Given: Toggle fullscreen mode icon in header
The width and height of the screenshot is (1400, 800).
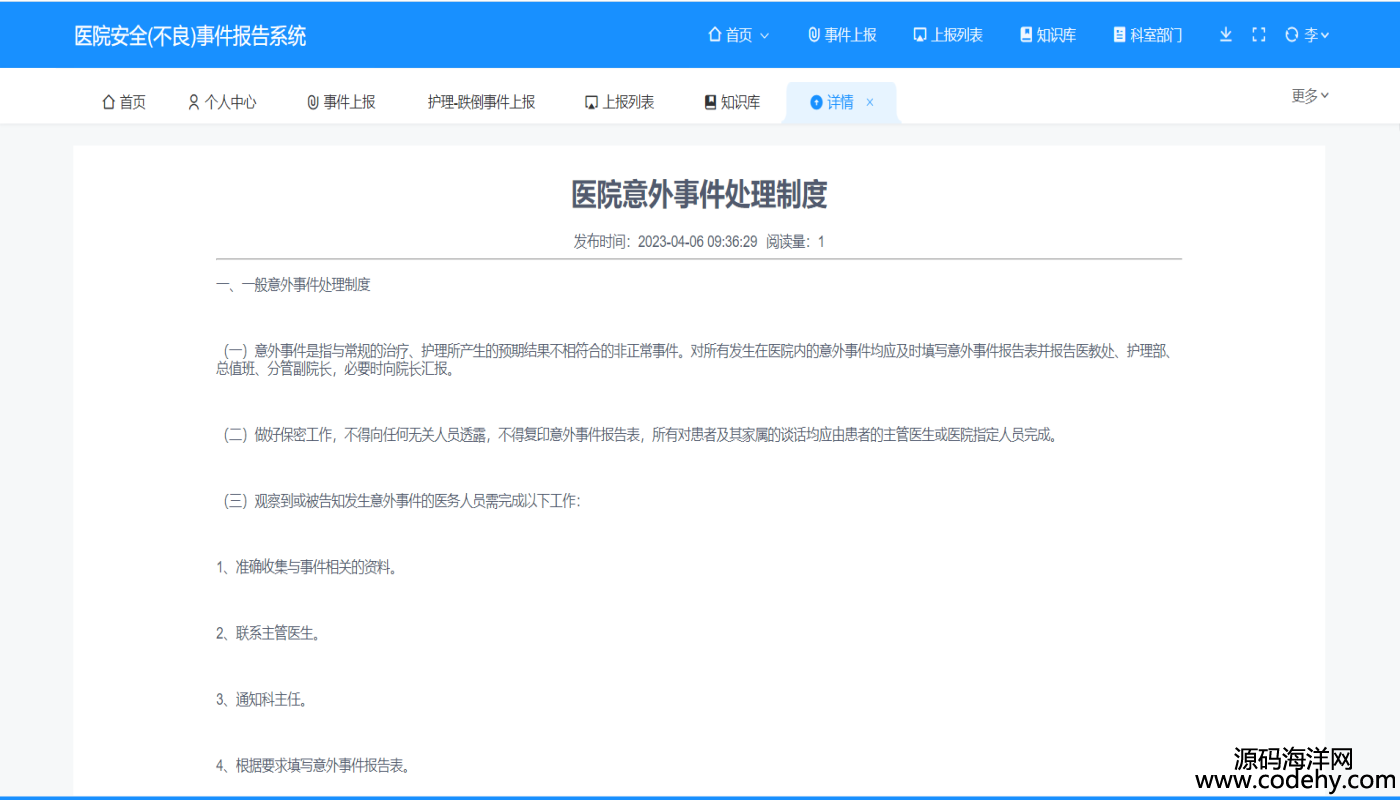Looking at the screenshot, I should click(1259, 35).
